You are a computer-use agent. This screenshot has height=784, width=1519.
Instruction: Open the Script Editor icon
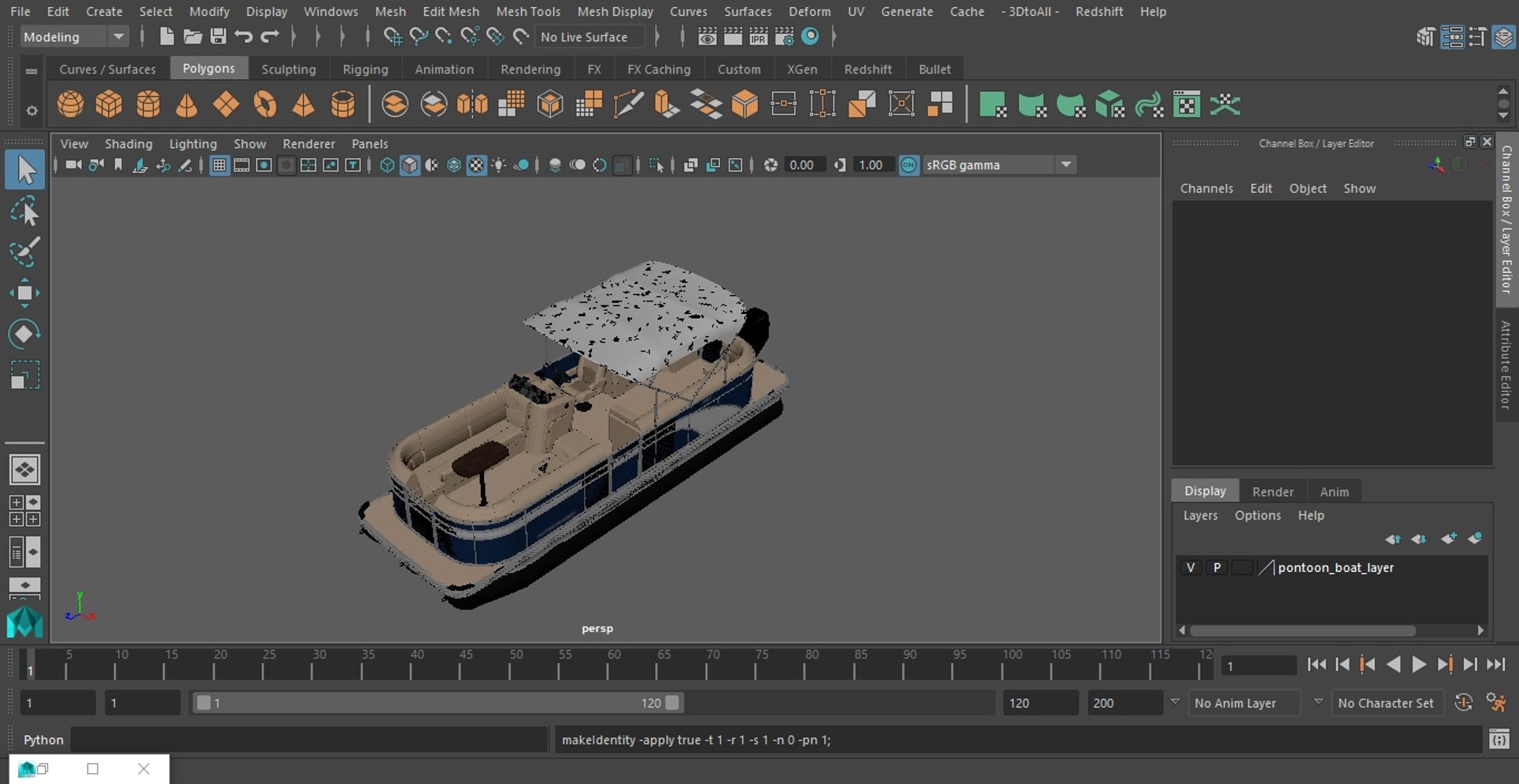pos(1498,740)
